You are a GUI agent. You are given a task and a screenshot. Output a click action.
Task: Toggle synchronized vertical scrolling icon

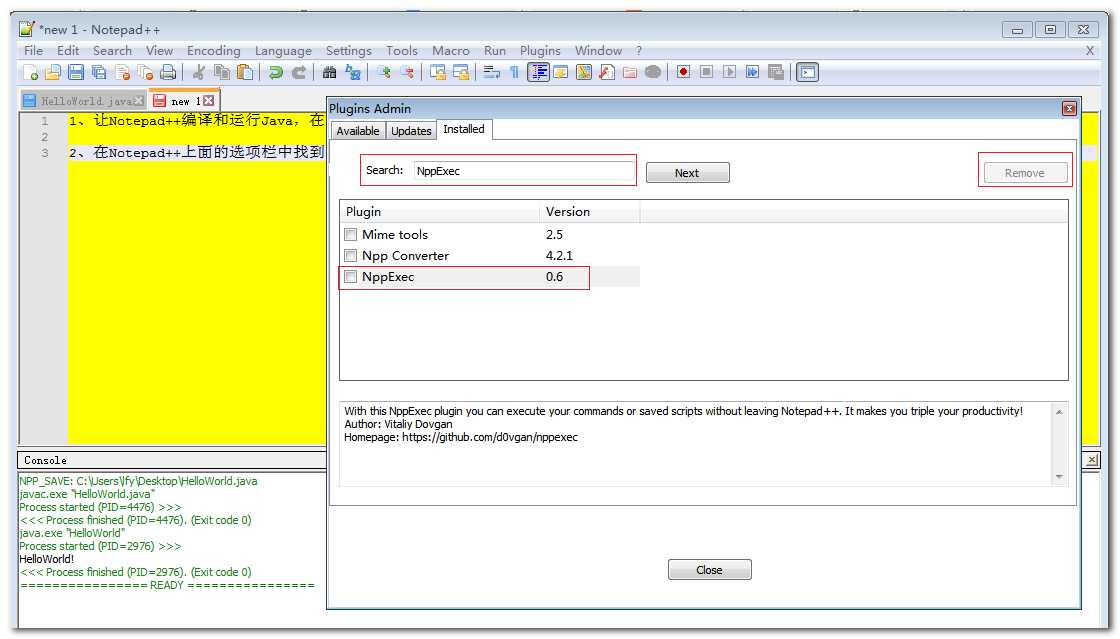pyautogui.click(x=438, y=72)
